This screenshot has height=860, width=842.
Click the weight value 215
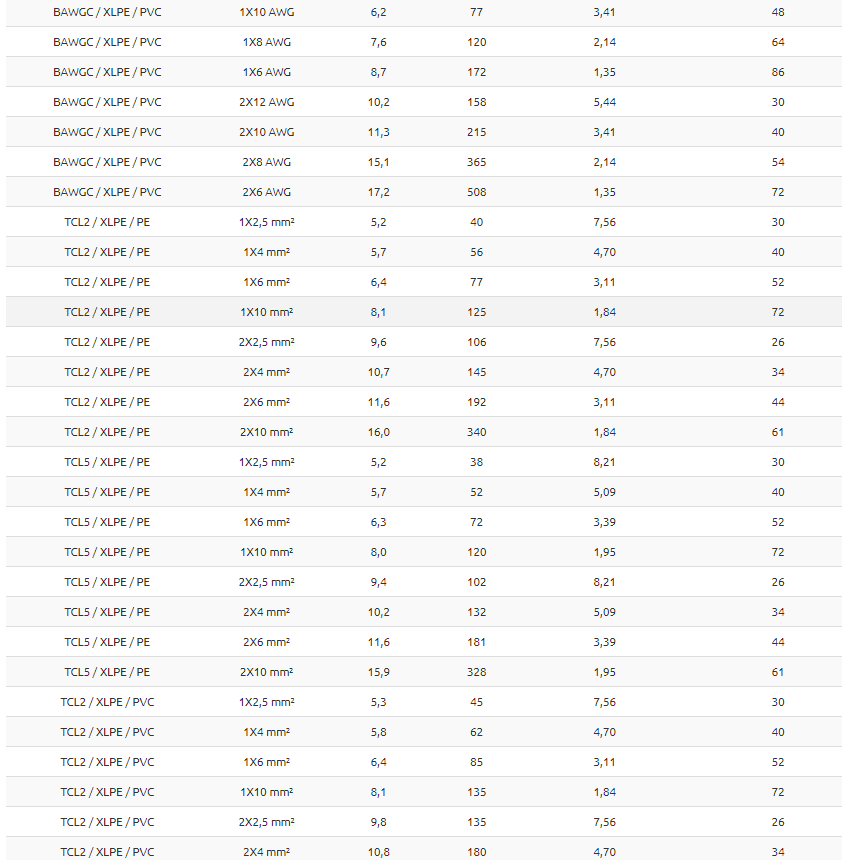(x=476, y=132)
